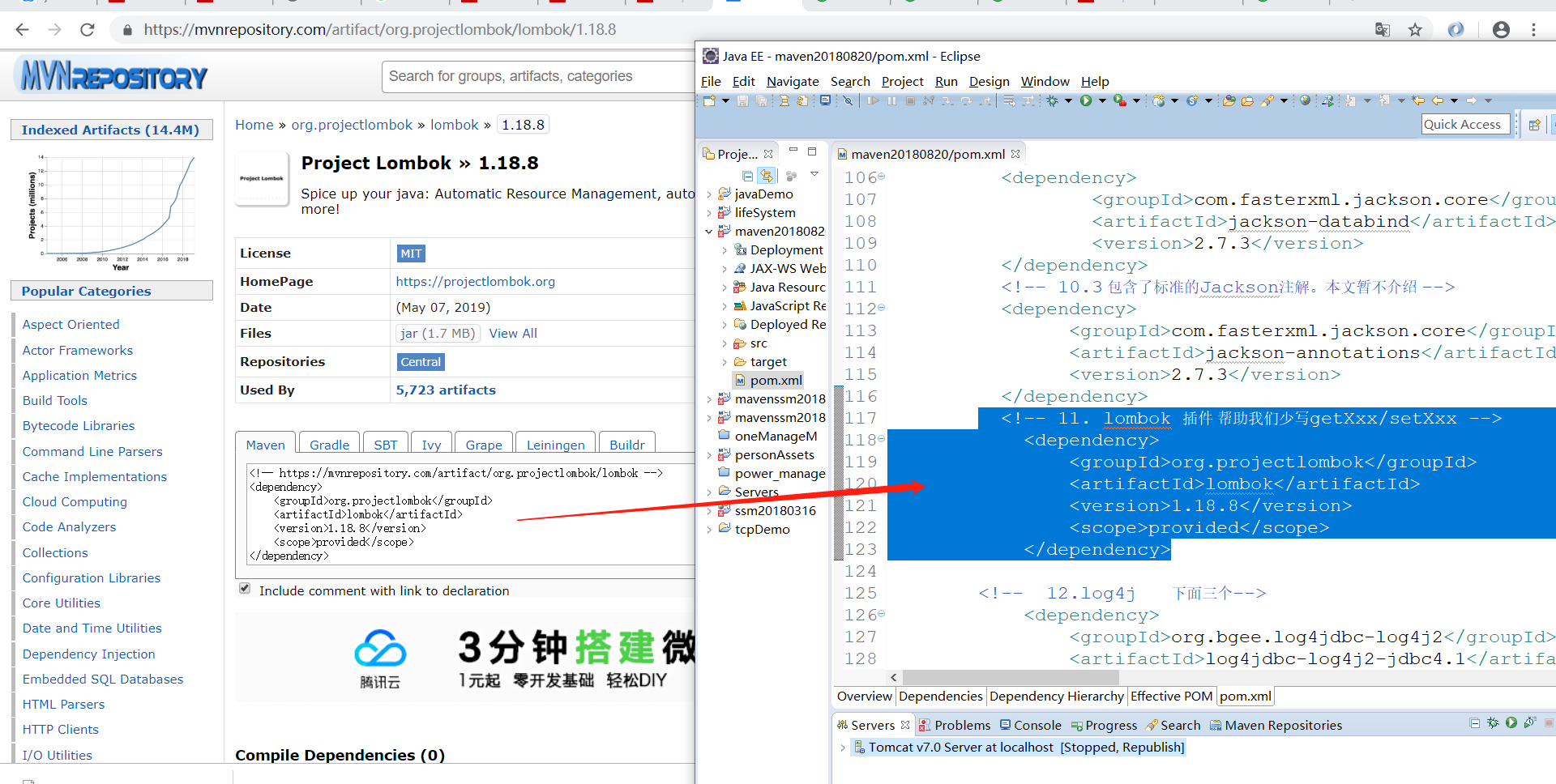Open the Maven Repositories view tab
This screenshot has height=784, width=1556.
pyautogui.click(x=1276, y=725)
